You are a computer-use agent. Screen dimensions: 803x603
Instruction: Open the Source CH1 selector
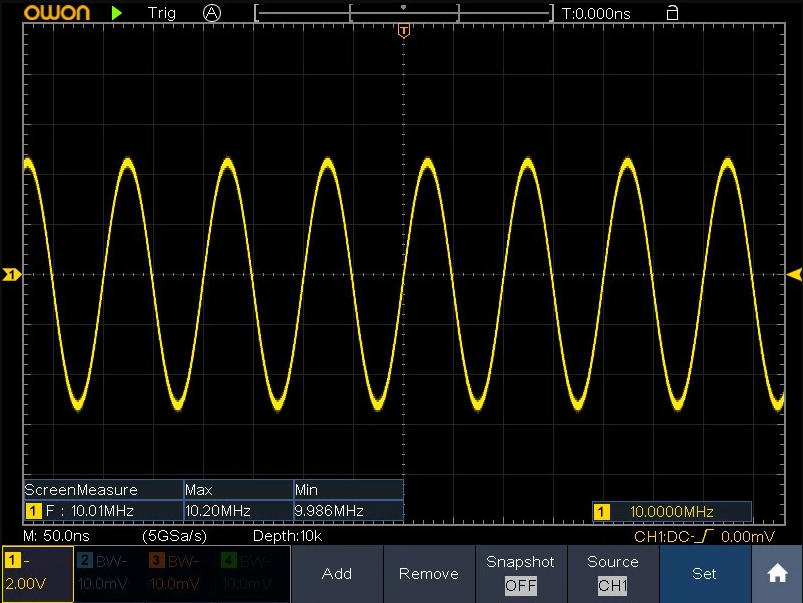(612, 574)
